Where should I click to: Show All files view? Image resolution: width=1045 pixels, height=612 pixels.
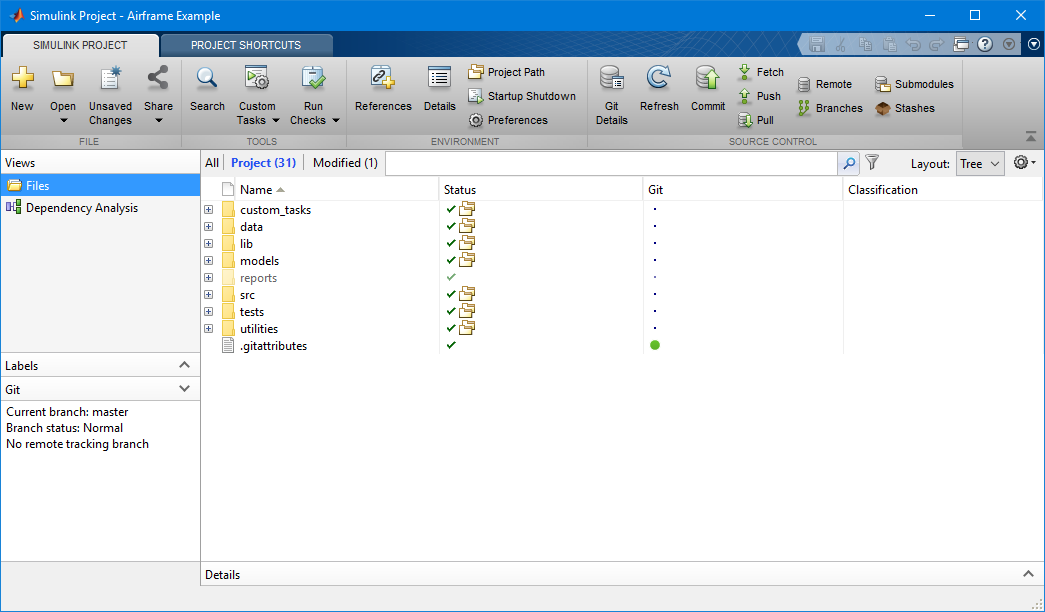[x=212, y=163]
